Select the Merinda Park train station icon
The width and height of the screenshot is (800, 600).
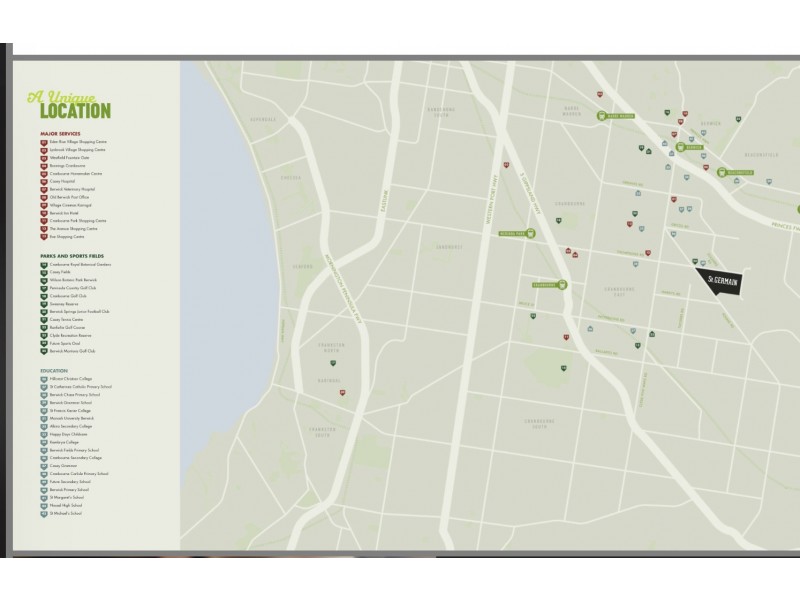click(x=531, y=233)
